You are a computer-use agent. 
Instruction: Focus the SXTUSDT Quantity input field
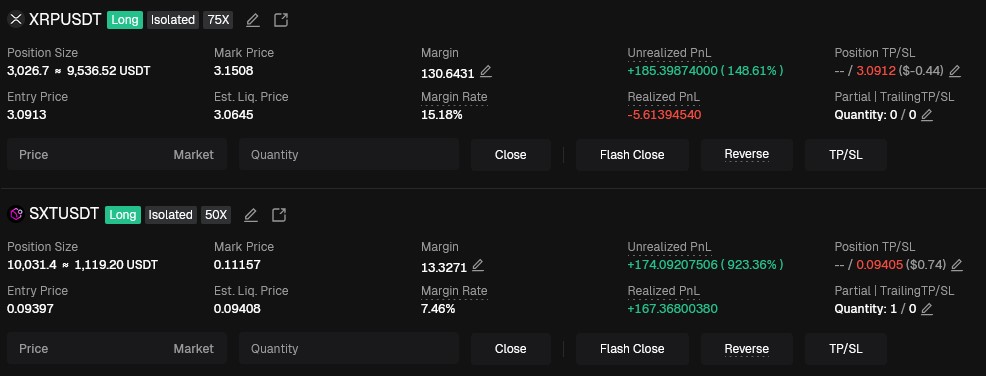click(349, 349)
